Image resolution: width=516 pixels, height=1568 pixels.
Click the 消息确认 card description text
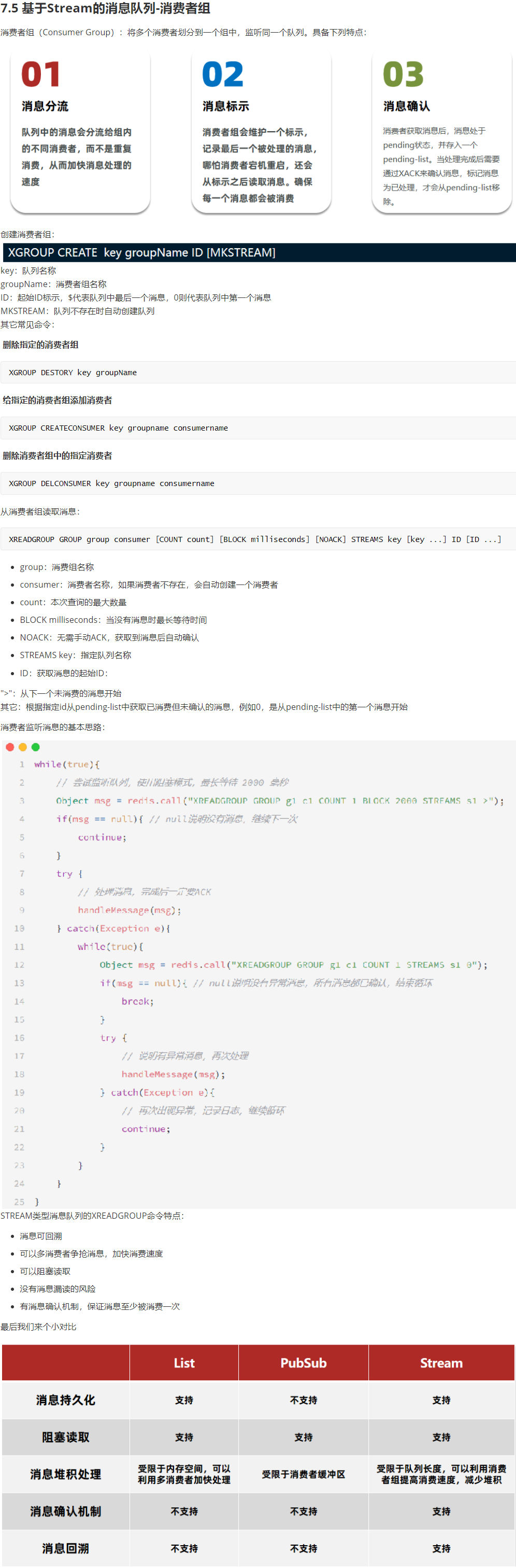[441, 166]
